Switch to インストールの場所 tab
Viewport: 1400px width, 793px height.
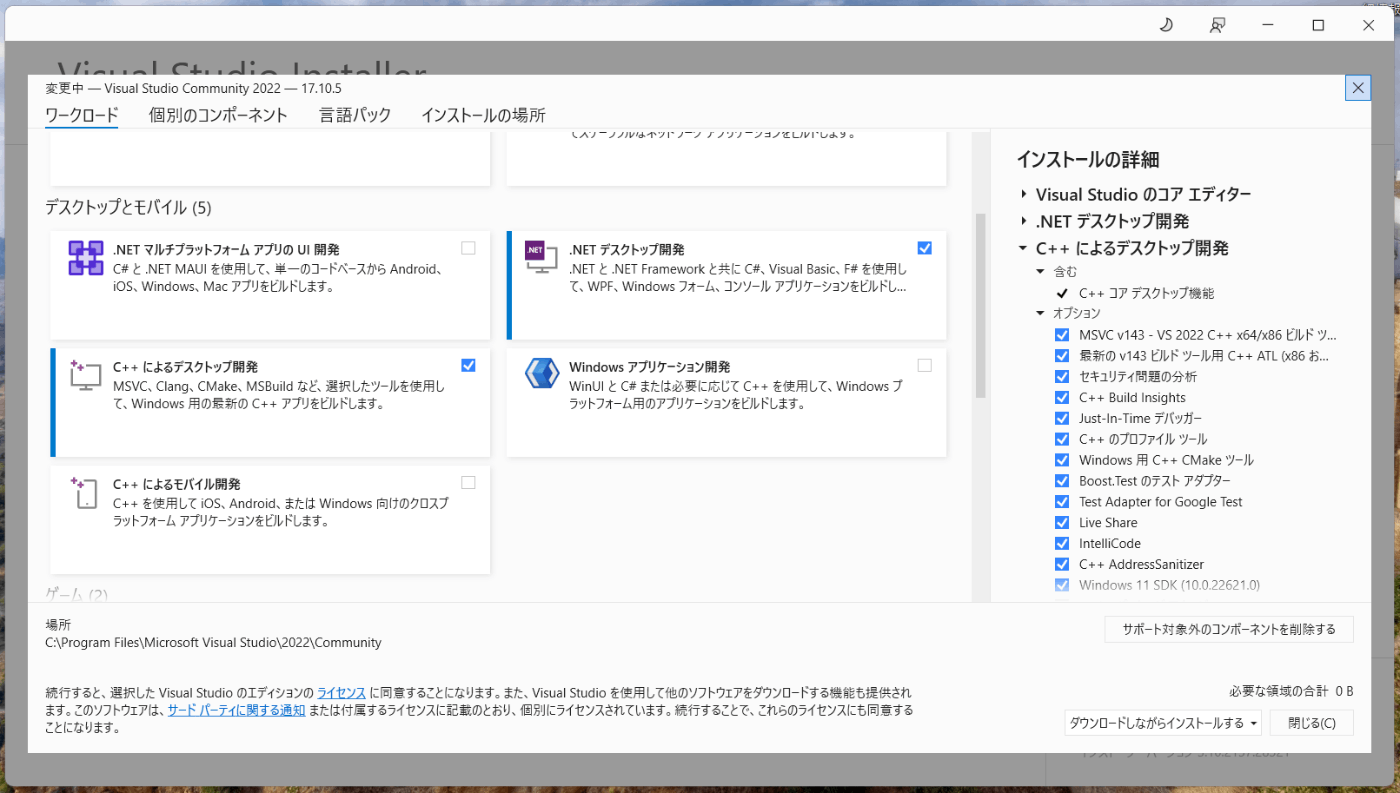(x=483, y=115)
